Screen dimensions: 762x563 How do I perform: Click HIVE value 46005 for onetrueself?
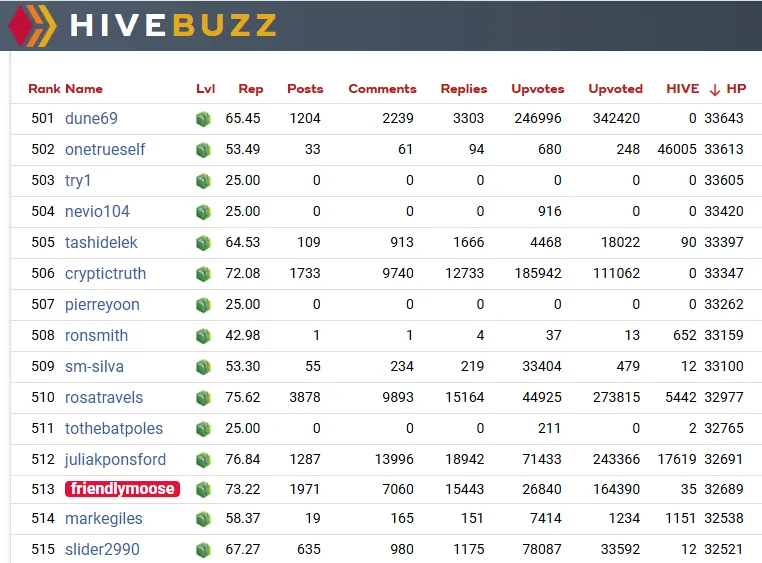click(x=677, y=150)
